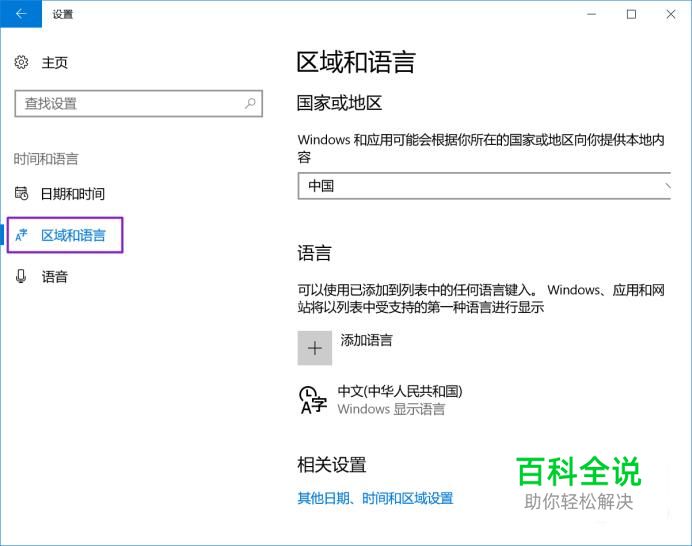Screen dimensions: 692x546
Task: Click Windows 显示语言 subtitle text
Action: point(391,409)
